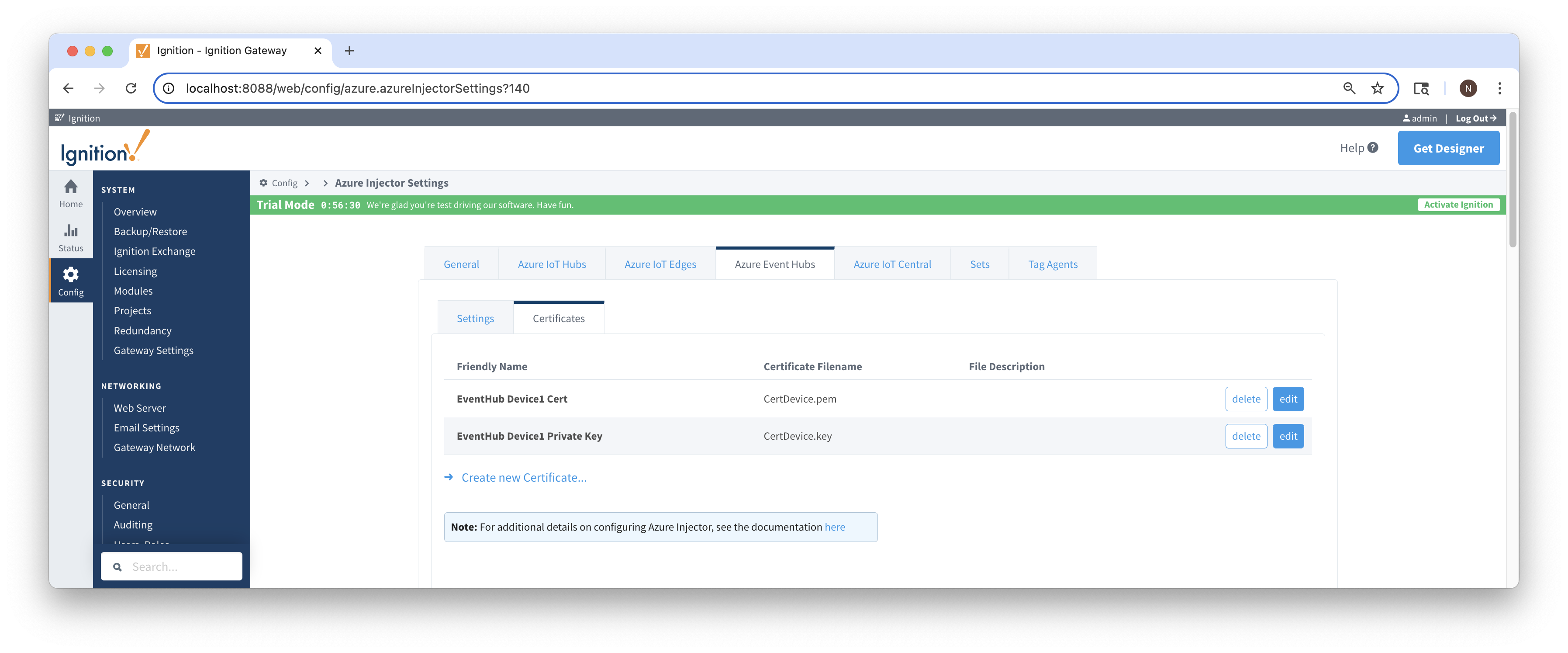The image size is (1568, 653).
Task: Open a new browser tab
Action: pyautogui.click(x=349, y=51)
